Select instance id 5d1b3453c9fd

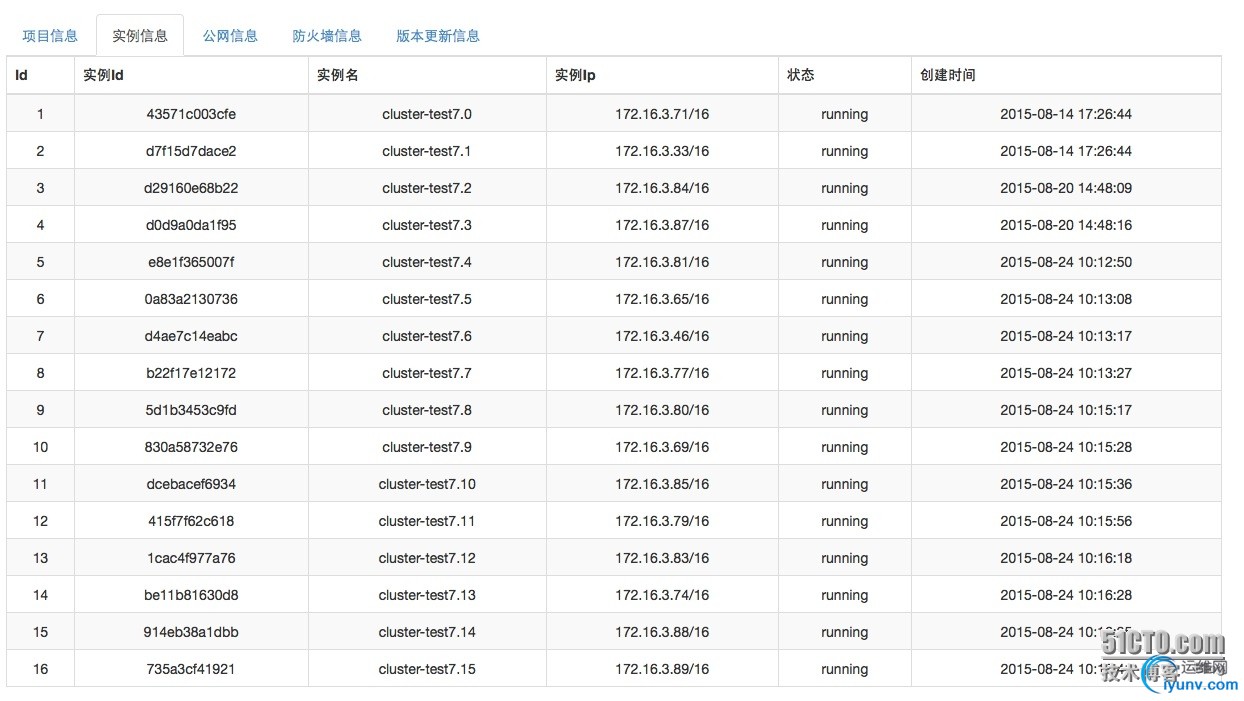(191, 410)
